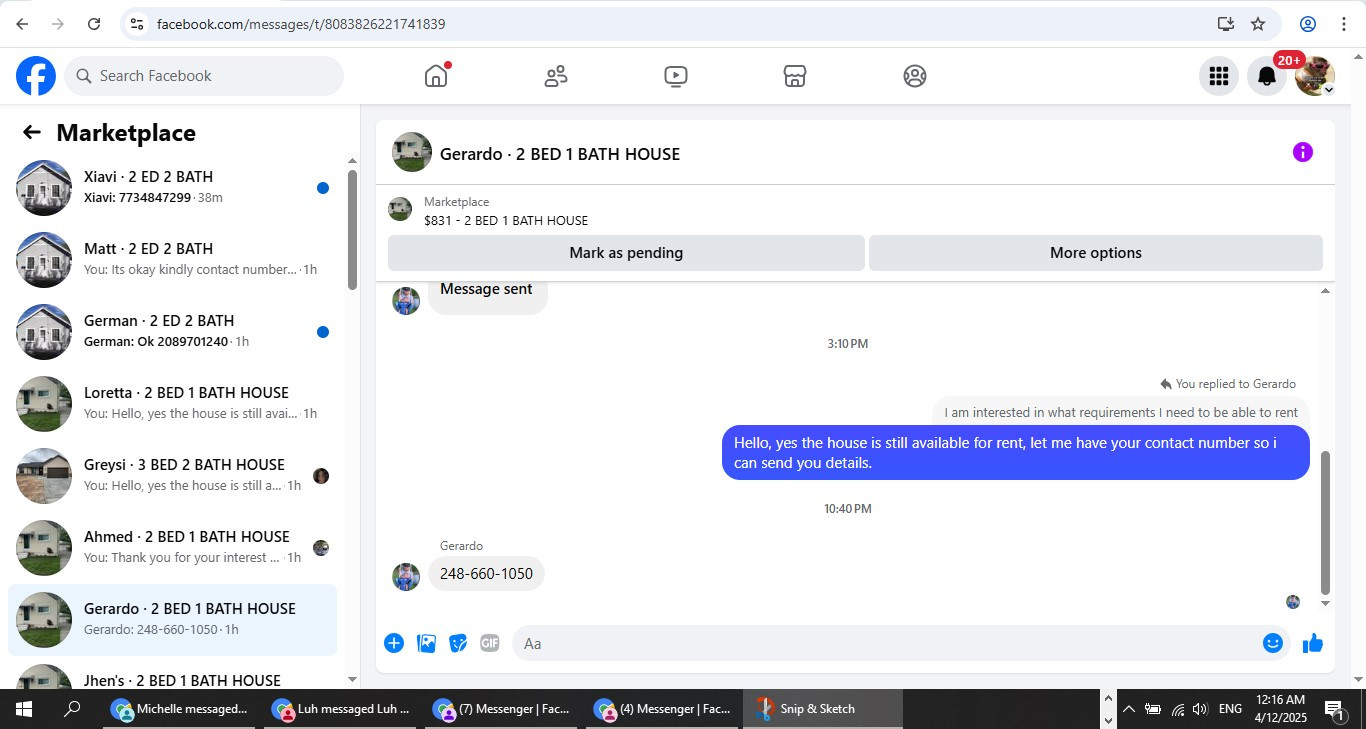Click Gerardo's avatar beside the phone number
1366x729 pixels.
click(x=406, y=577)
